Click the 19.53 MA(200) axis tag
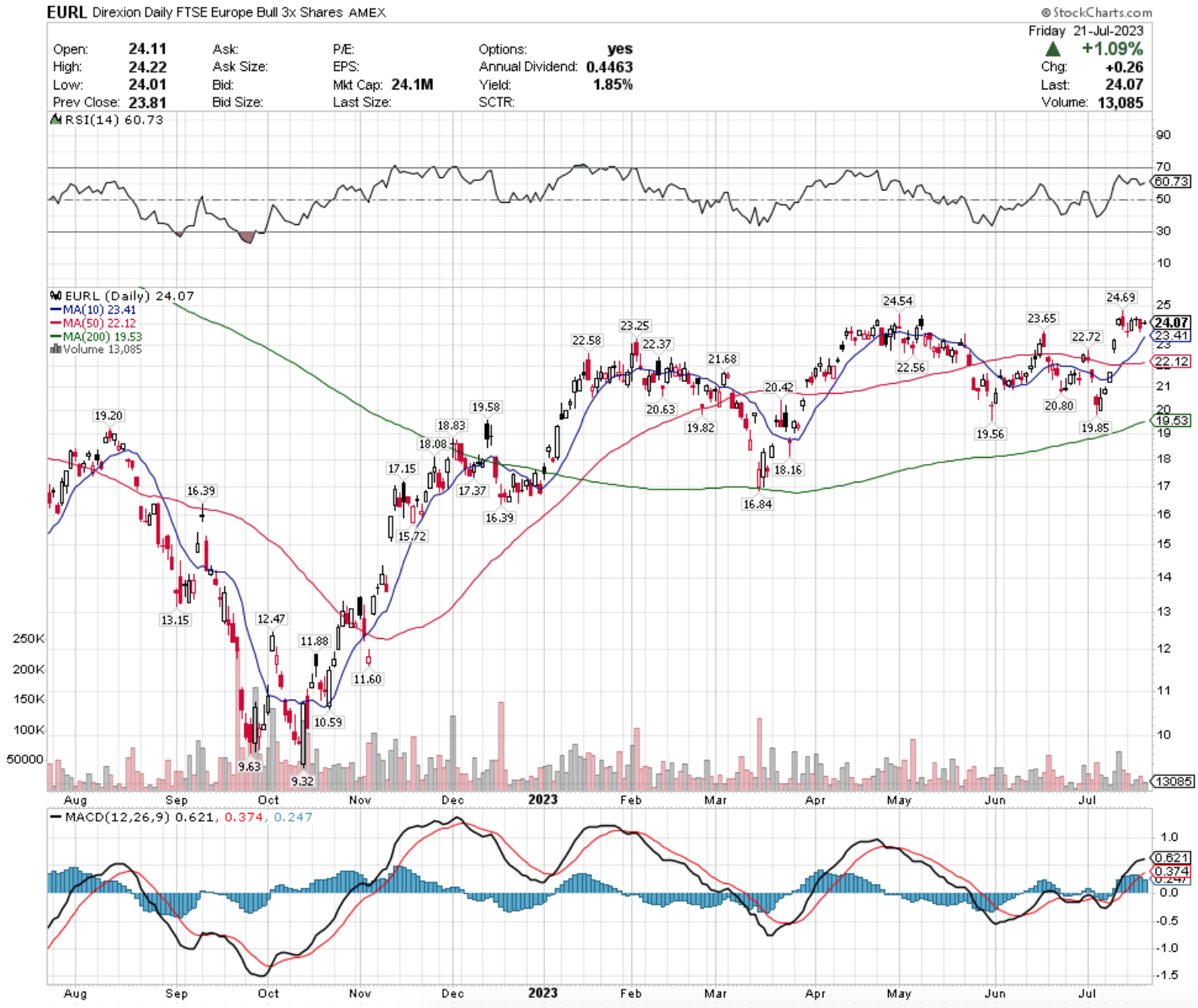The image size is (1198, 1008). [x=1172, y=421]
